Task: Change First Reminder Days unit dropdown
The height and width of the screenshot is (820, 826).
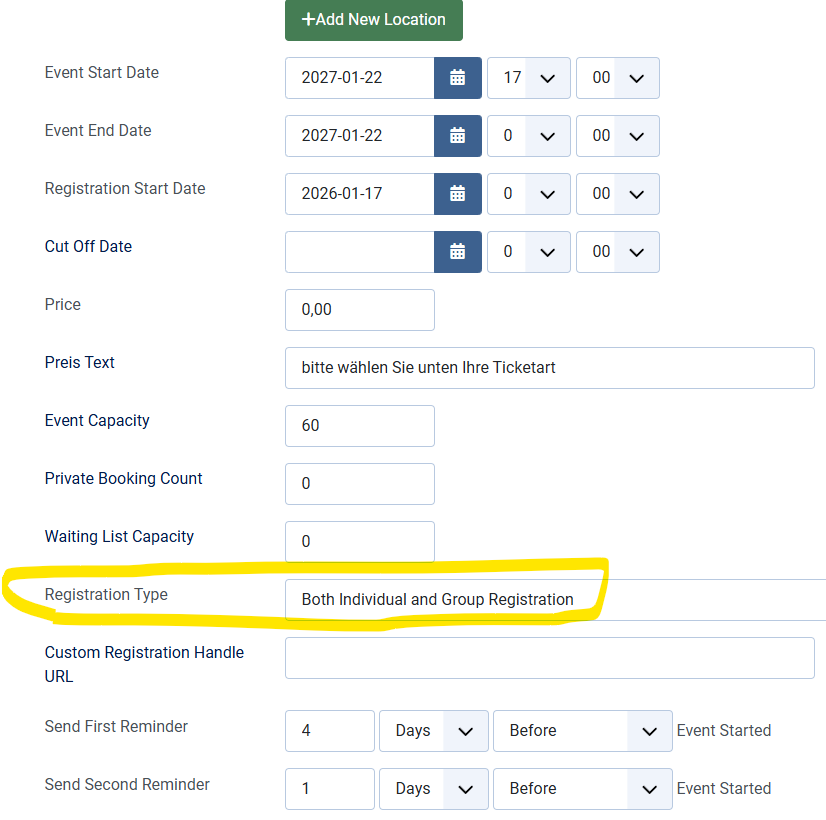Action: tap(433, 731)
